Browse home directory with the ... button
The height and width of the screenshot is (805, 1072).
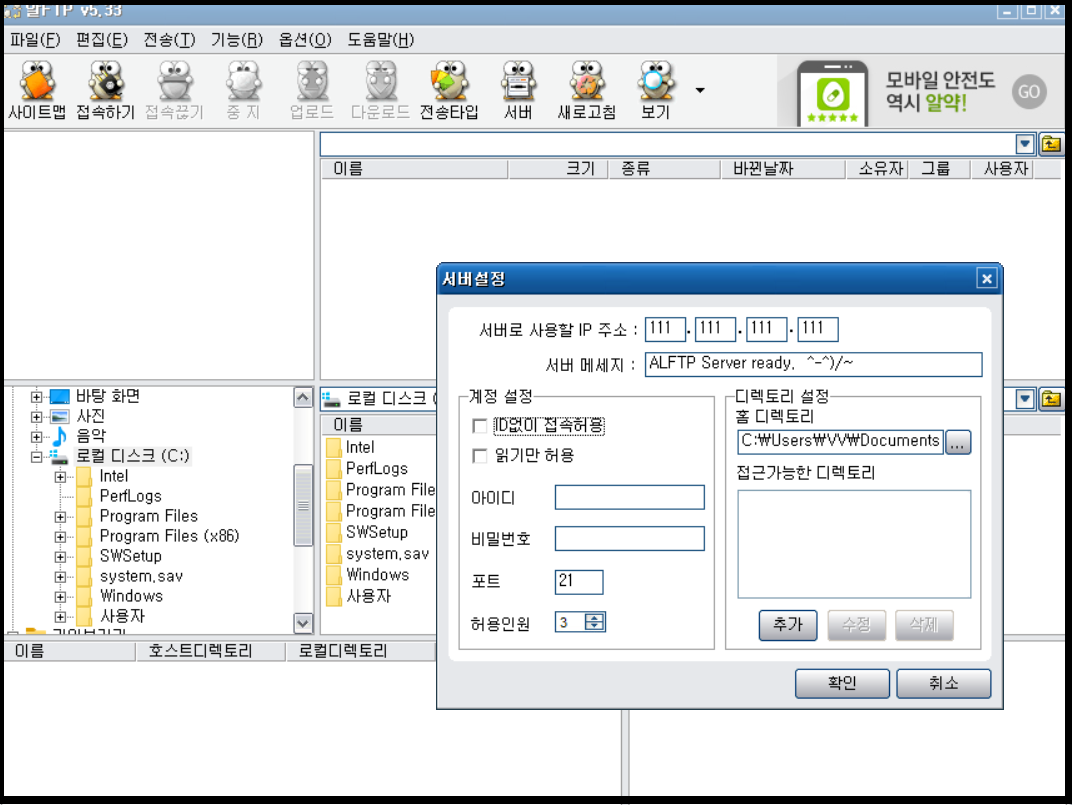958,443
